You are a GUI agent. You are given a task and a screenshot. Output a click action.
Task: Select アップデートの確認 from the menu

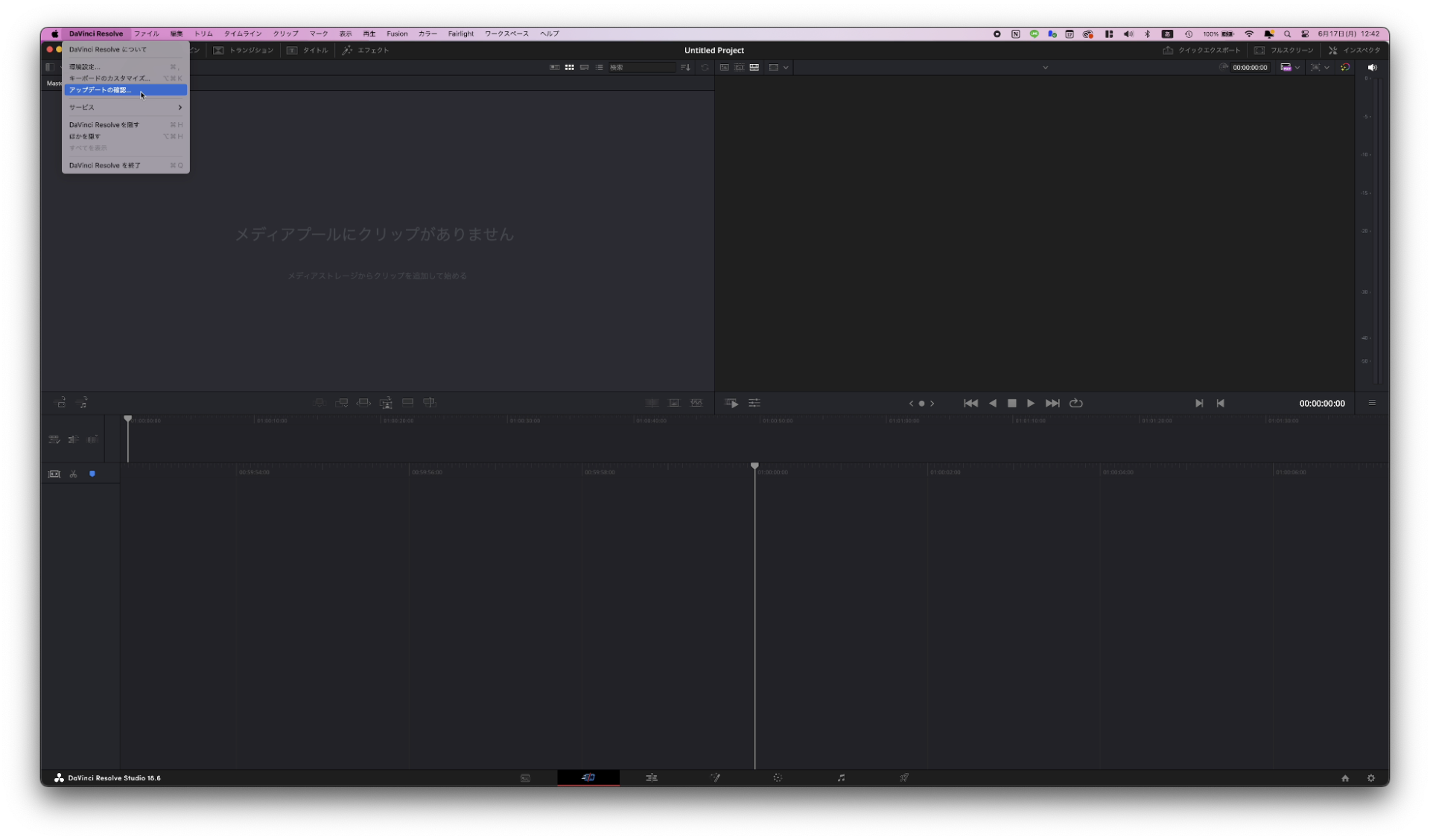tap(101, 90)
